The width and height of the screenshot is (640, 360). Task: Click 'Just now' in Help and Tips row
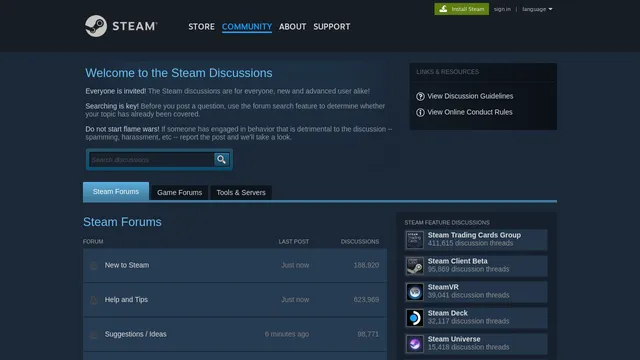[295, 299]
